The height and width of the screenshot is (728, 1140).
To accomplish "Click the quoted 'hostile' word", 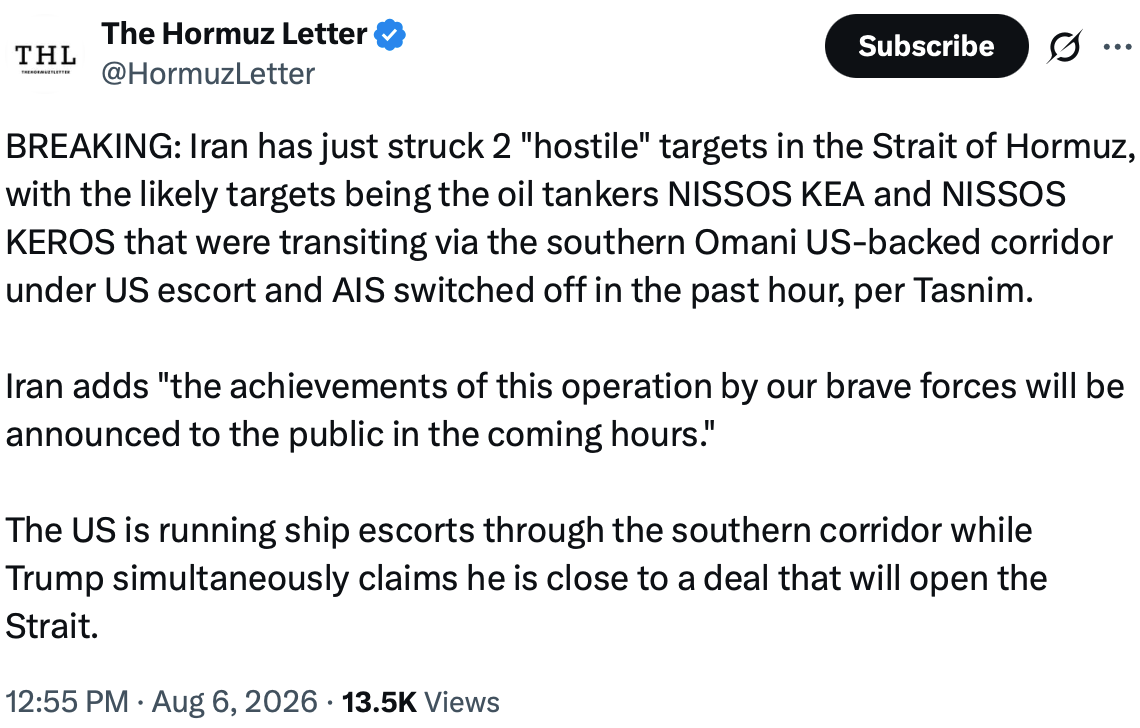I will click(x=585, y=146).
